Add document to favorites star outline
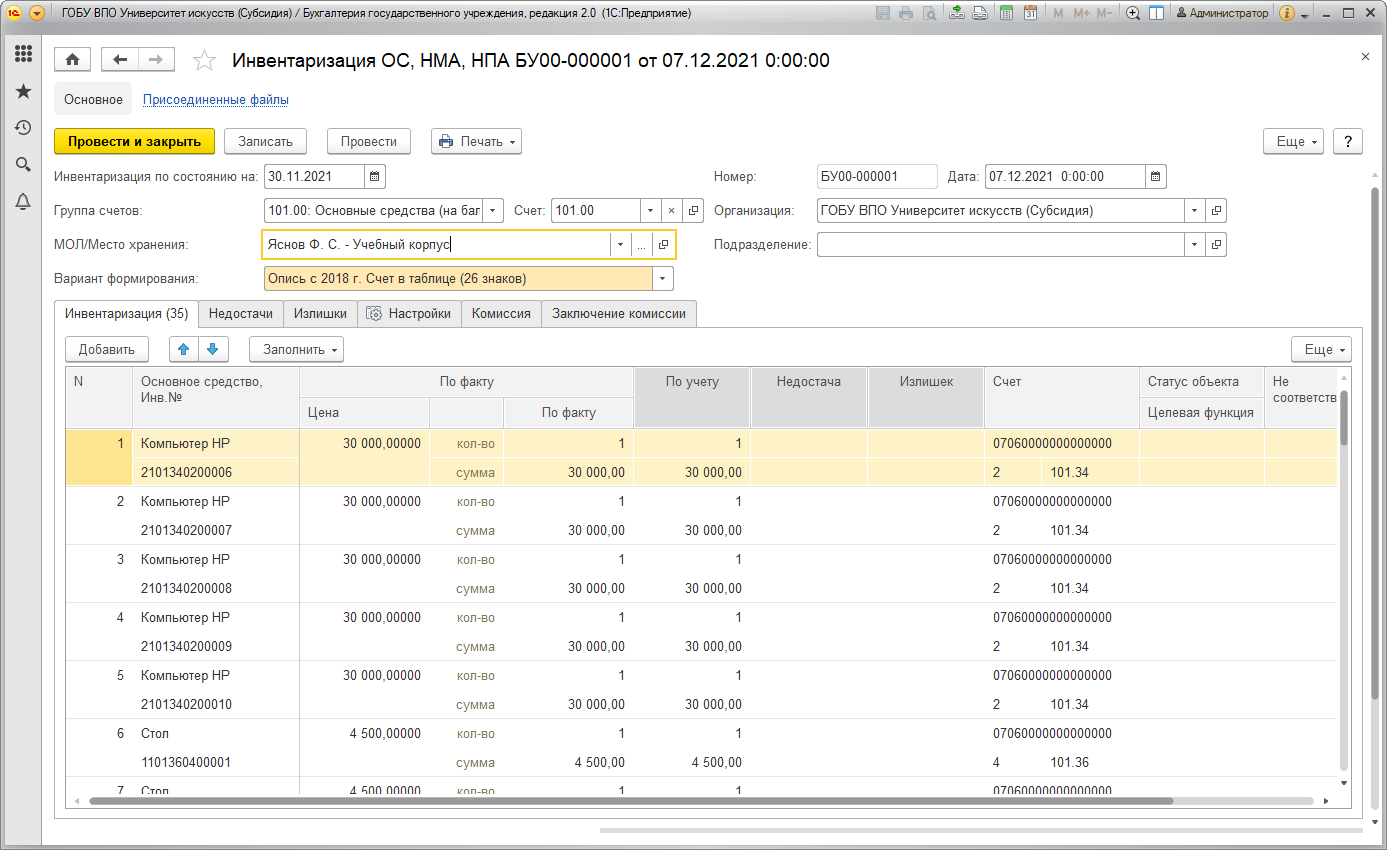Image resolution: width=1387 pixels, height=850 pixels. [204, 61]
